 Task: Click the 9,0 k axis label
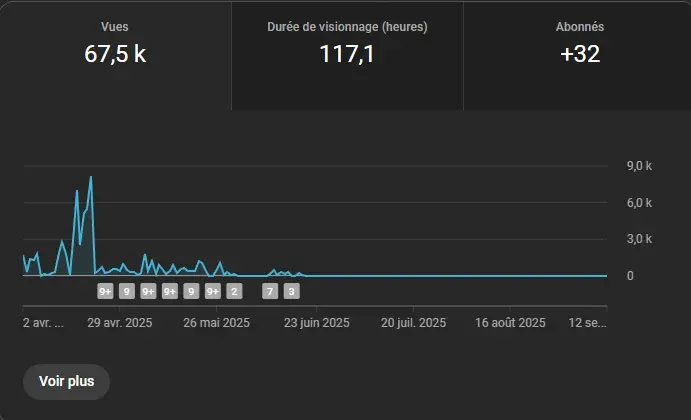[x=639, y=166]
